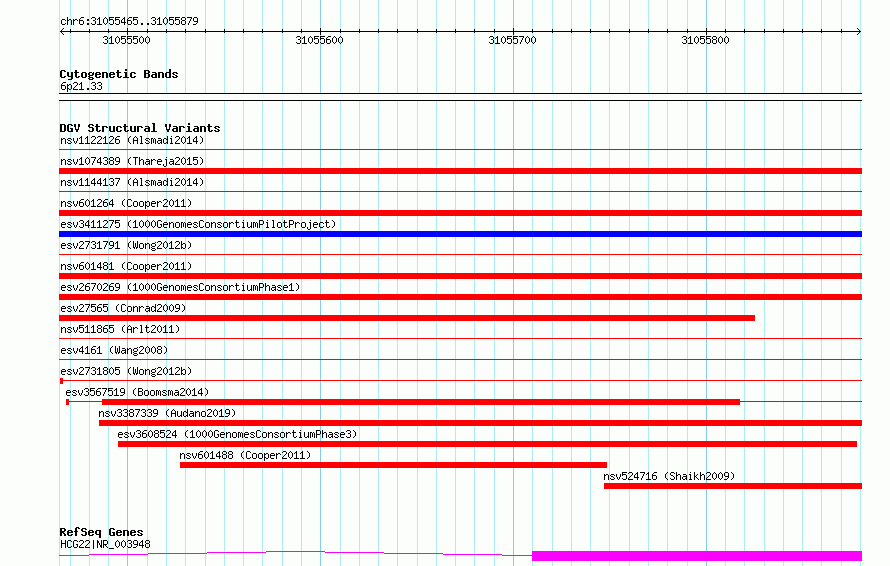Click the thin red line under esv2731791
890x566 pixels.
pos(460,254)
